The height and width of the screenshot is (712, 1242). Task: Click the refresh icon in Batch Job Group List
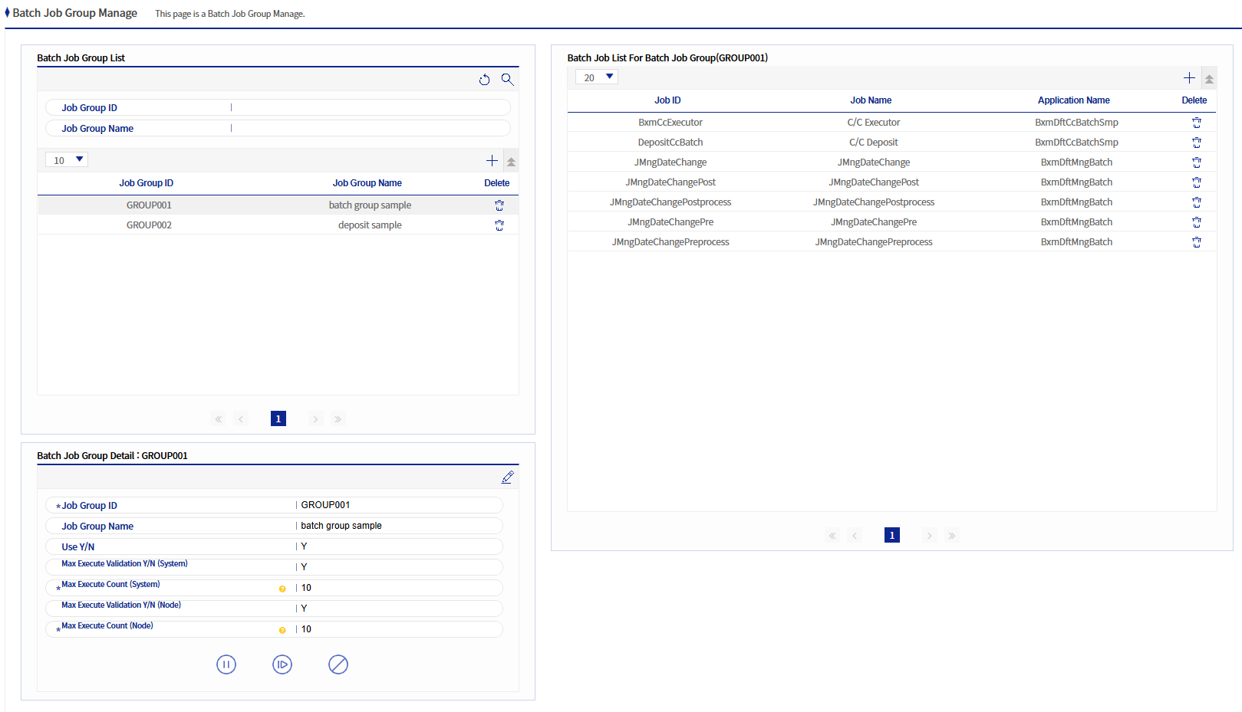coord(484,80)
